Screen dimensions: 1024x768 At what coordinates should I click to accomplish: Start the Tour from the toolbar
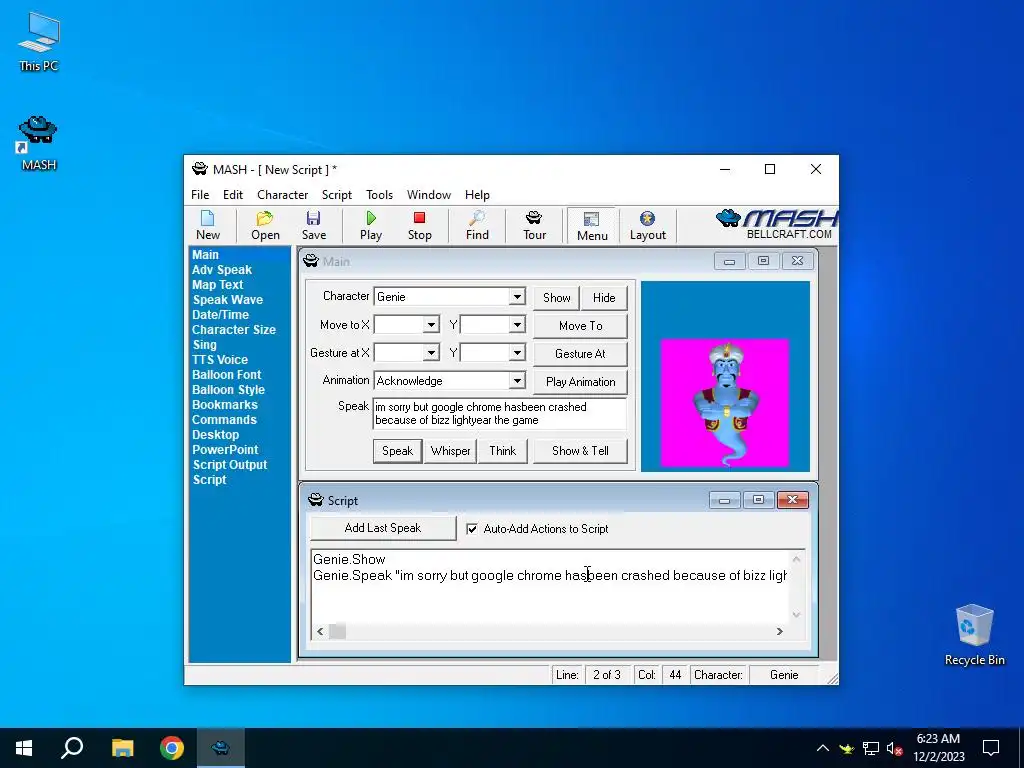tap(534, 225)
